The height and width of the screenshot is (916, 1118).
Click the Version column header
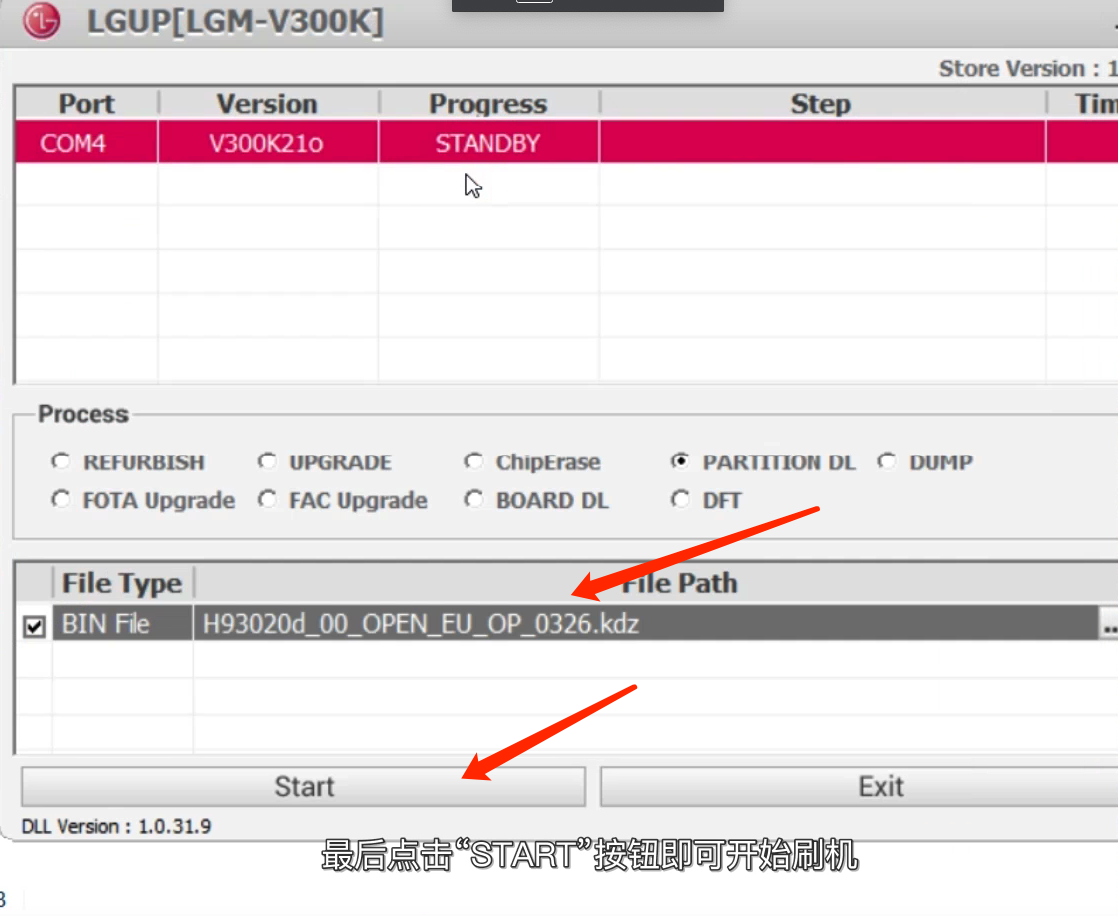267,104
